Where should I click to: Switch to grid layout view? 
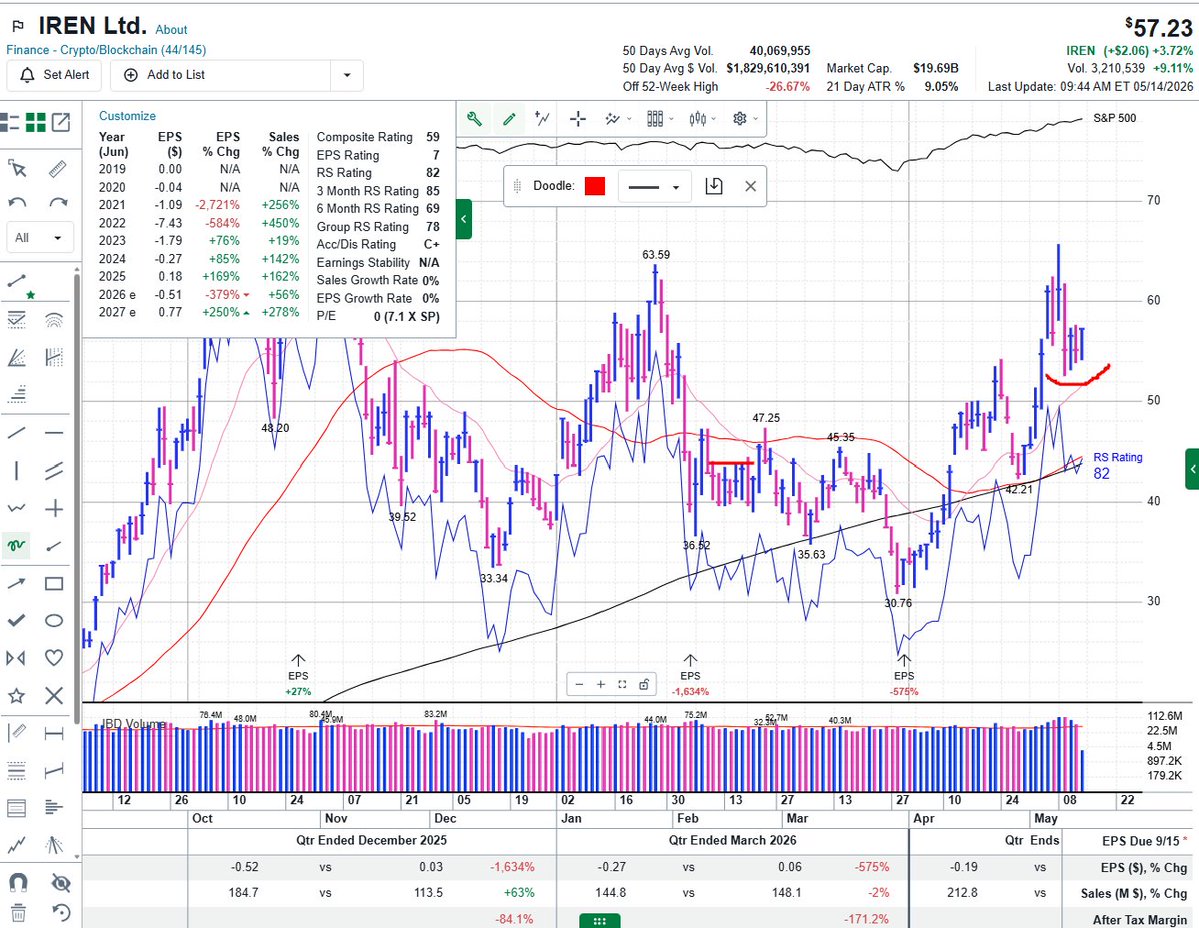click(x=35, y=122)
